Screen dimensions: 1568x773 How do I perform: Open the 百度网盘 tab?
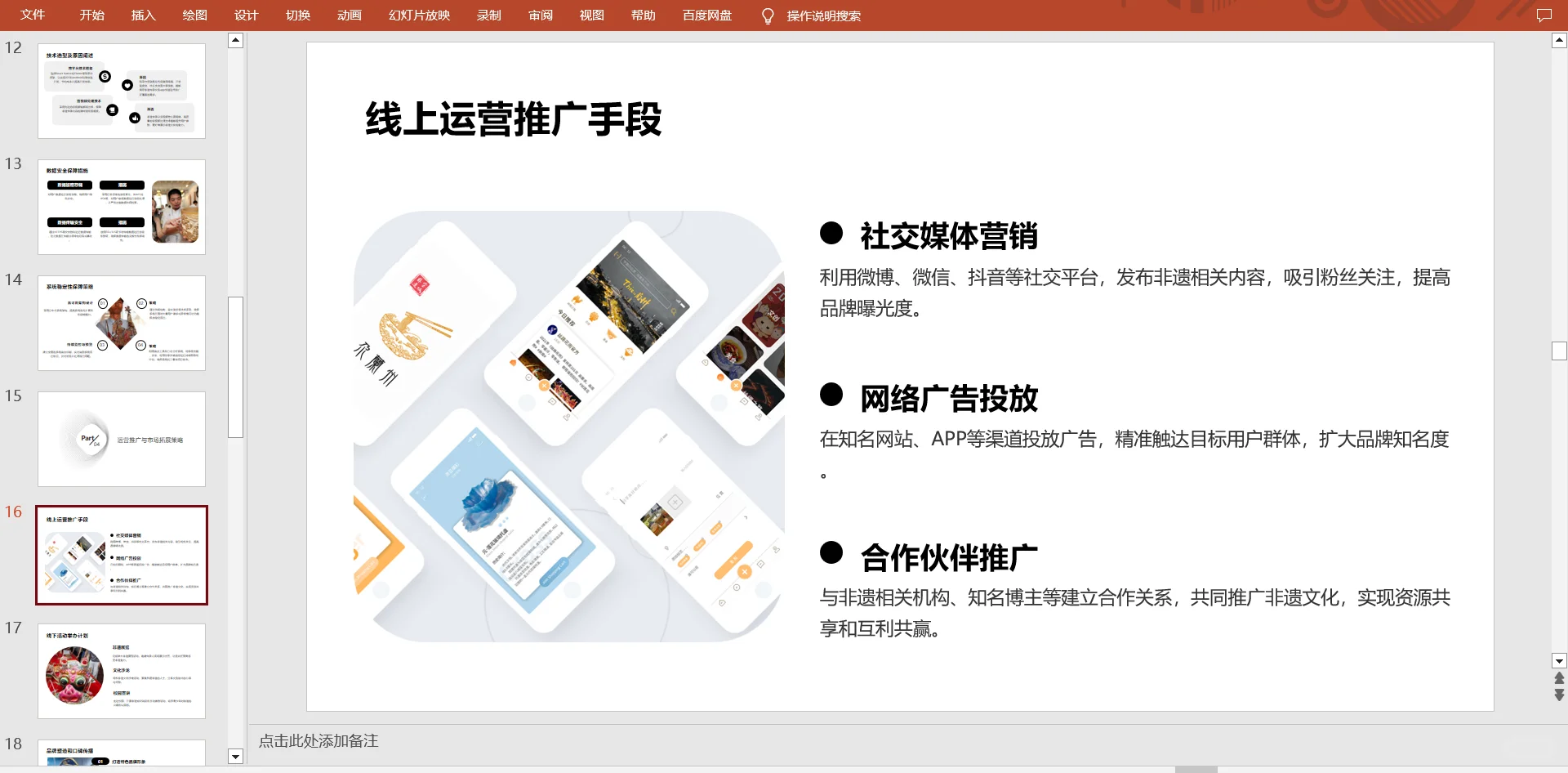(x=706, y=15)
